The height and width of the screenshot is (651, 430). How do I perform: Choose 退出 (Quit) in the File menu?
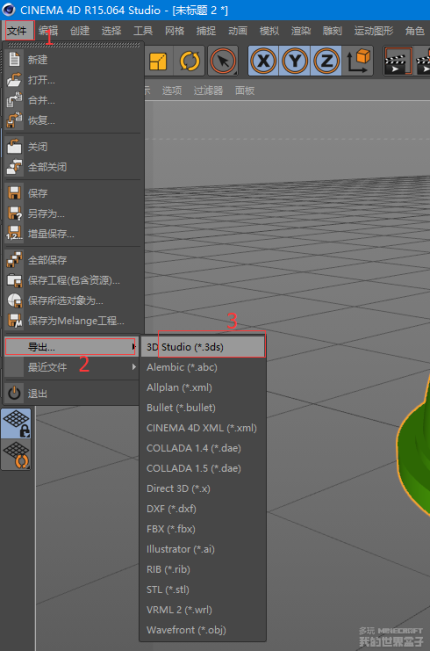(x=71, y=394)
